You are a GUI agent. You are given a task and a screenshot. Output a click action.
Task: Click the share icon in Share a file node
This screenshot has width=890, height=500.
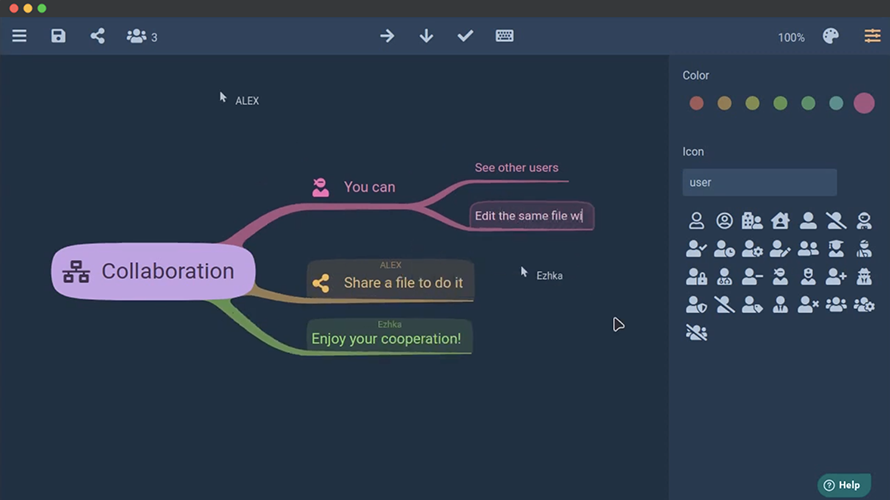click(321, 283)
